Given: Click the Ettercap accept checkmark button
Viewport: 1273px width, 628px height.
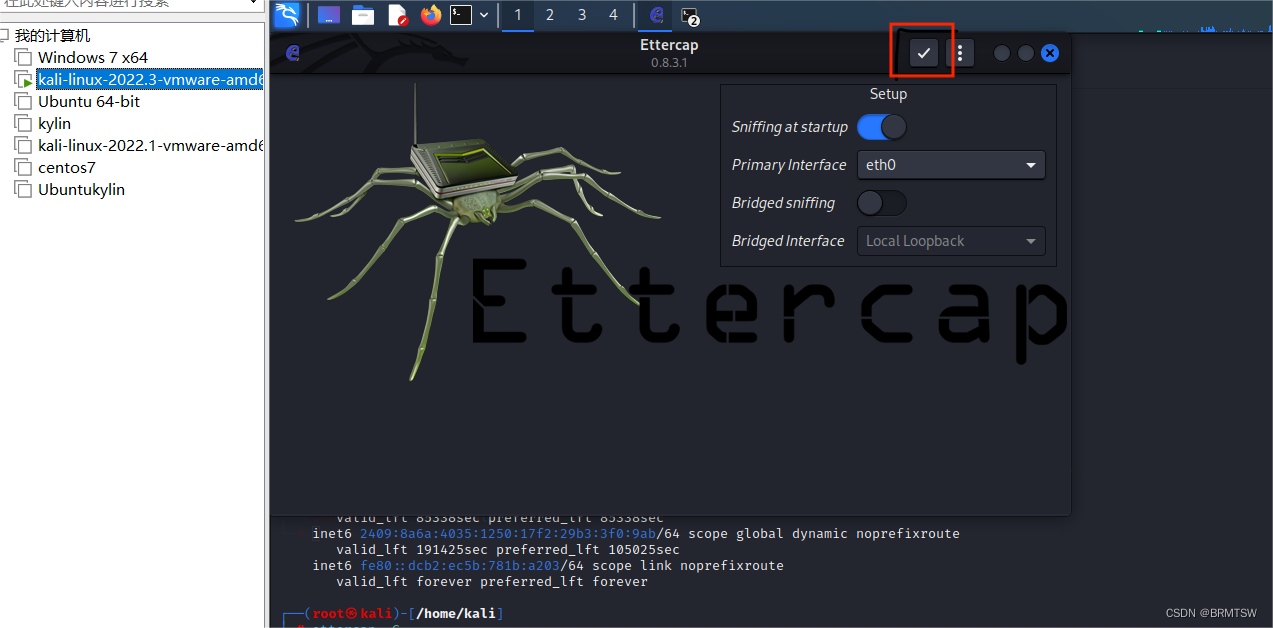Looking at the screenshot, I should click(x=924, y=53).
